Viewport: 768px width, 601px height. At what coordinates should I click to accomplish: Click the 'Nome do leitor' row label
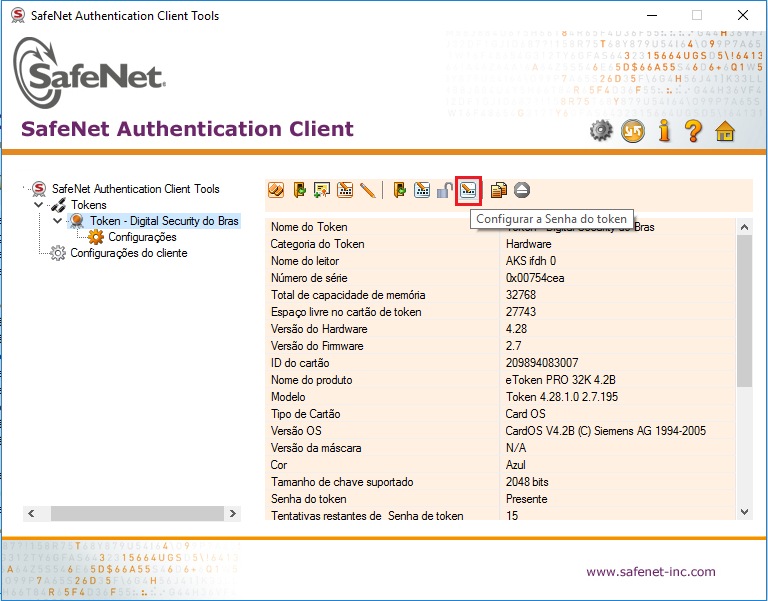click(305, 261)
